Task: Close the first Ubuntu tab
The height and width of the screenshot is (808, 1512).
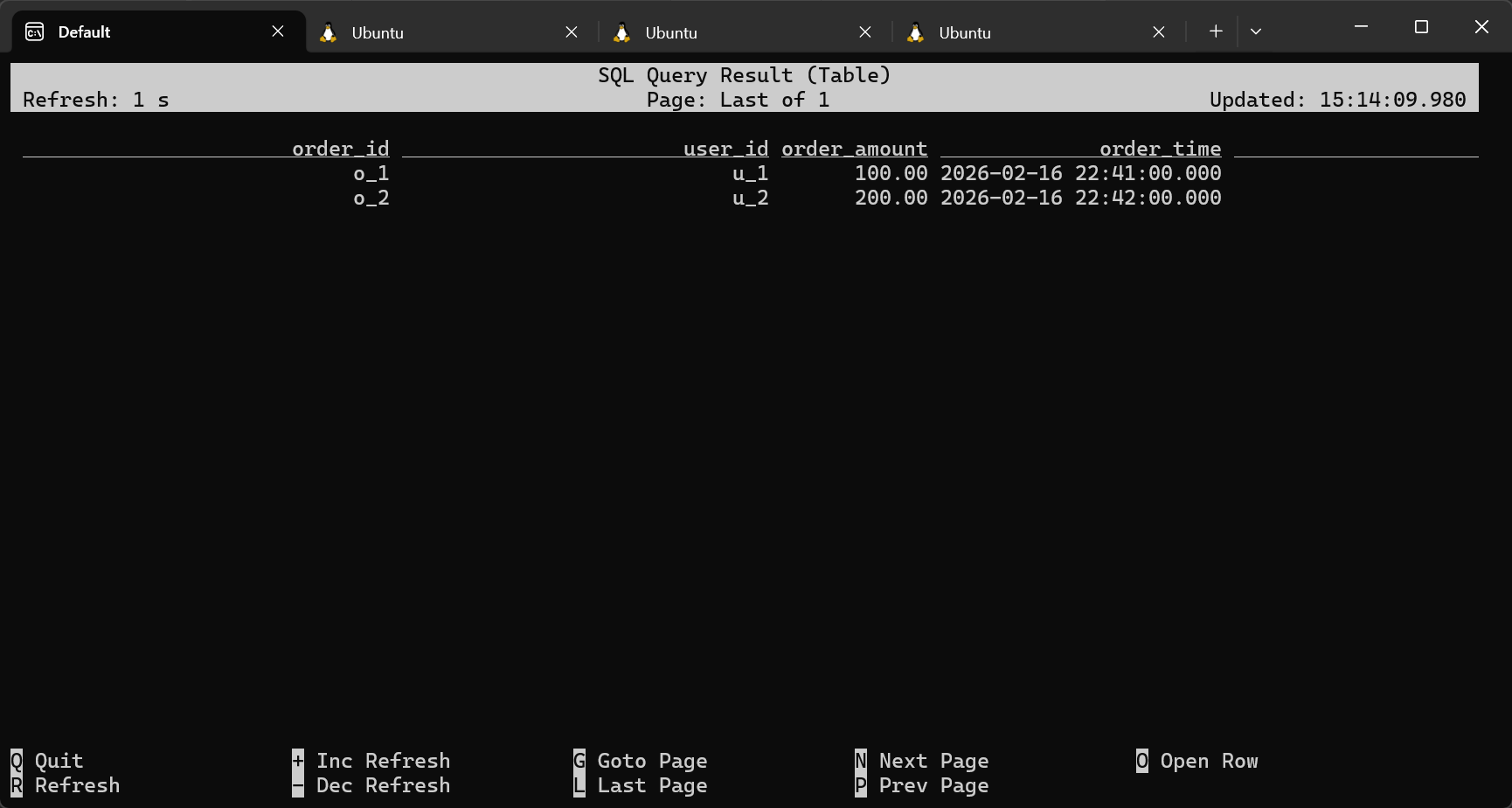Action: [x=572, y=32]
